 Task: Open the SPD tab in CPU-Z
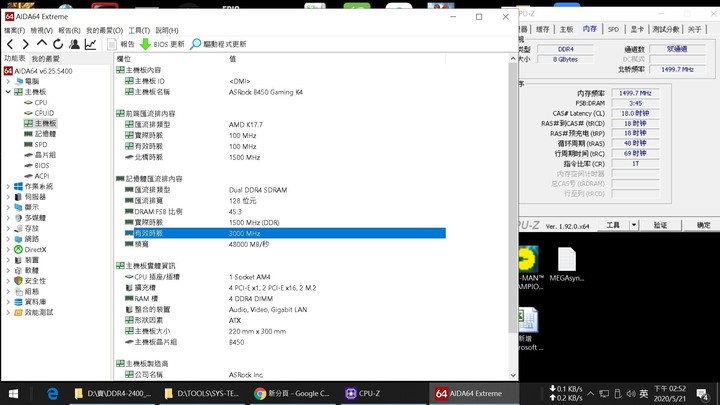tap(613, 29)
